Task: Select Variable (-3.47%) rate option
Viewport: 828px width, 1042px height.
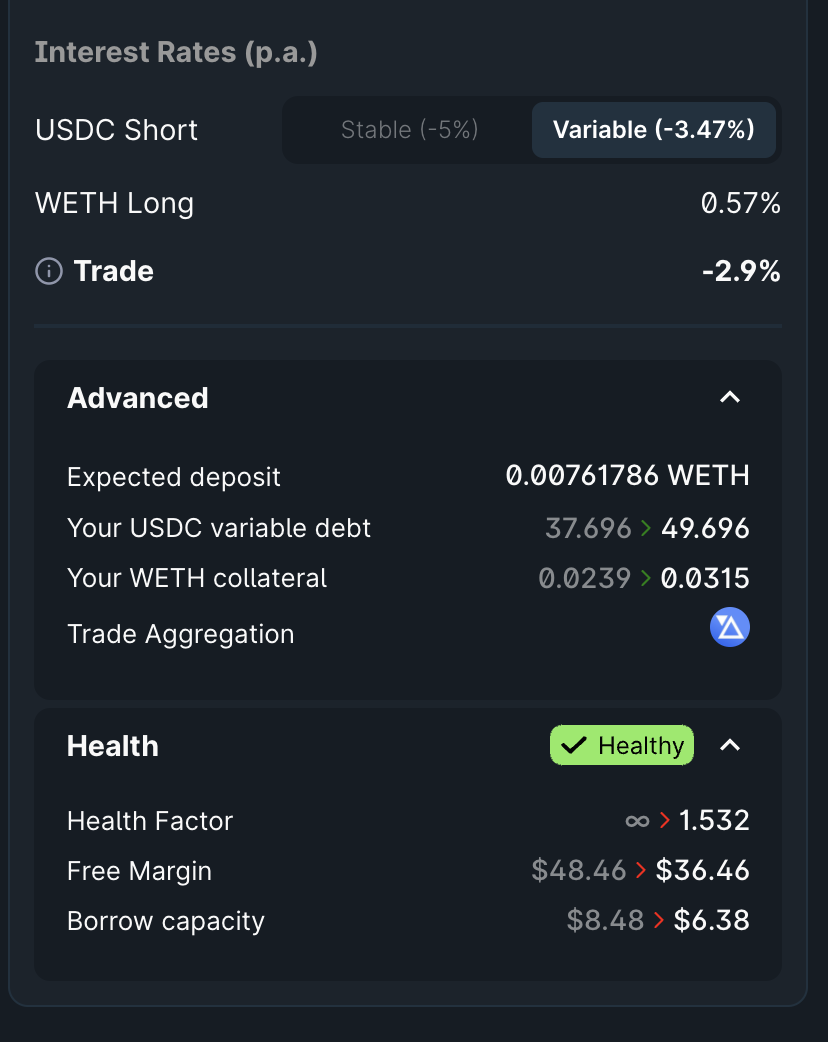Action: point(654,130)
